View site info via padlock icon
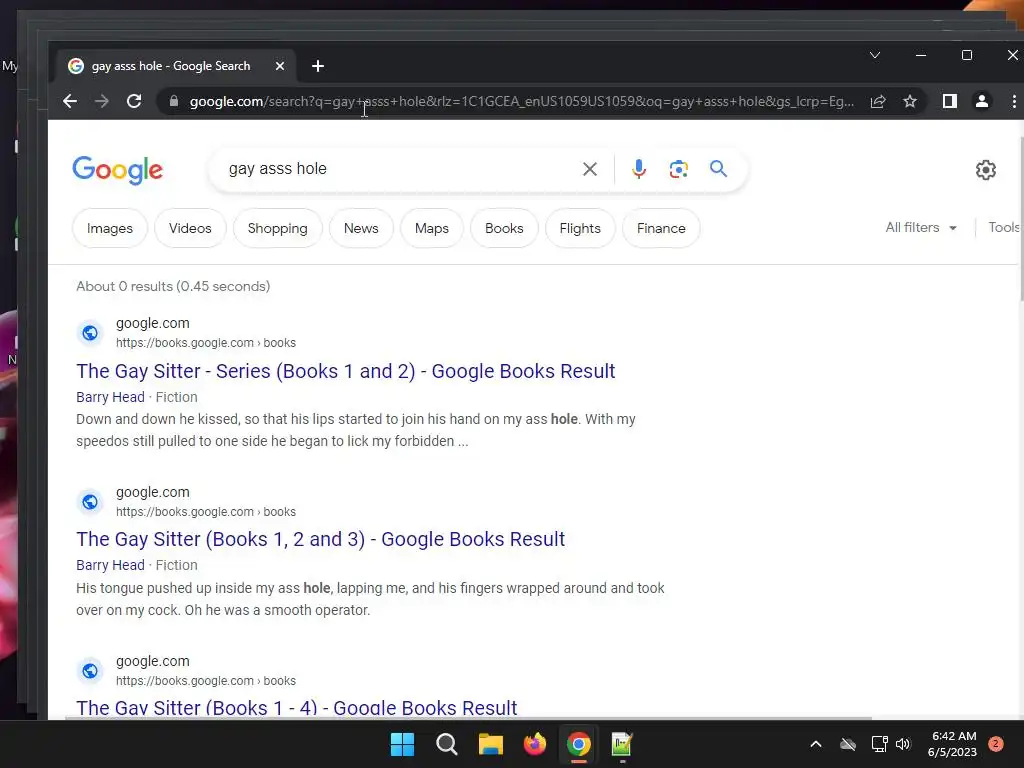The height and width of the screenshot is (768, 1024). (174, 101)
